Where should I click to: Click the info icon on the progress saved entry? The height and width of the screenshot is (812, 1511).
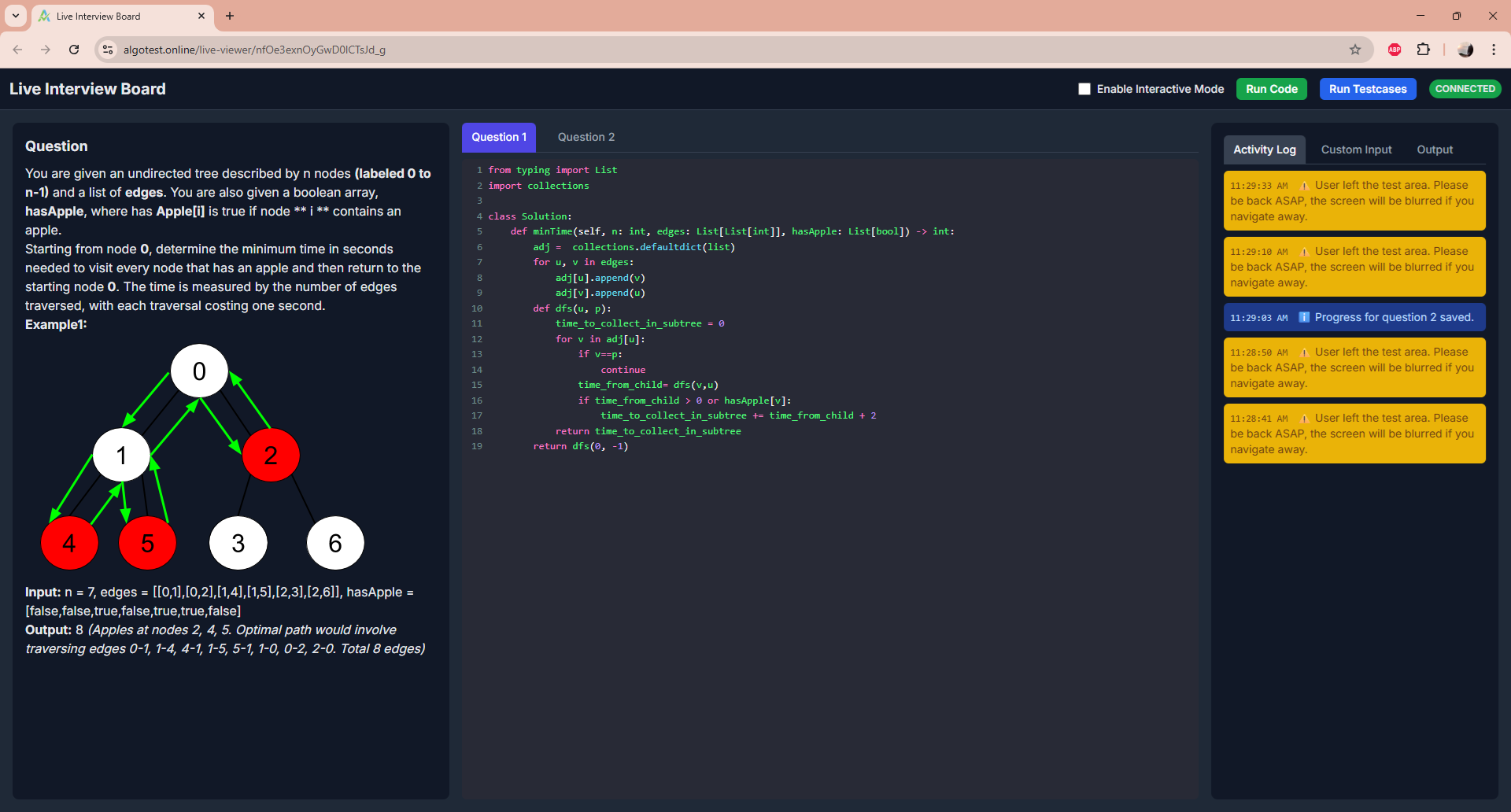pyautogui.click(x=1304, y=317)
